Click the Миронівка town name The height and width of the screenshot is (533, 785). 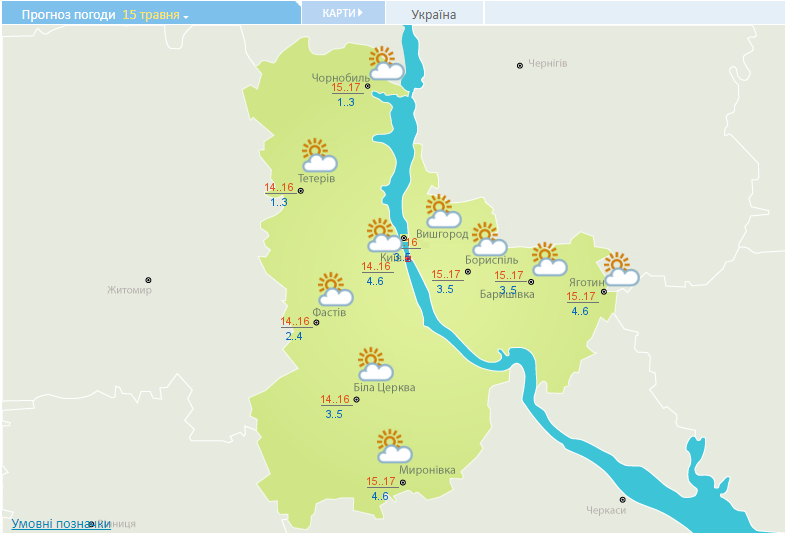(x=426, y=470)
